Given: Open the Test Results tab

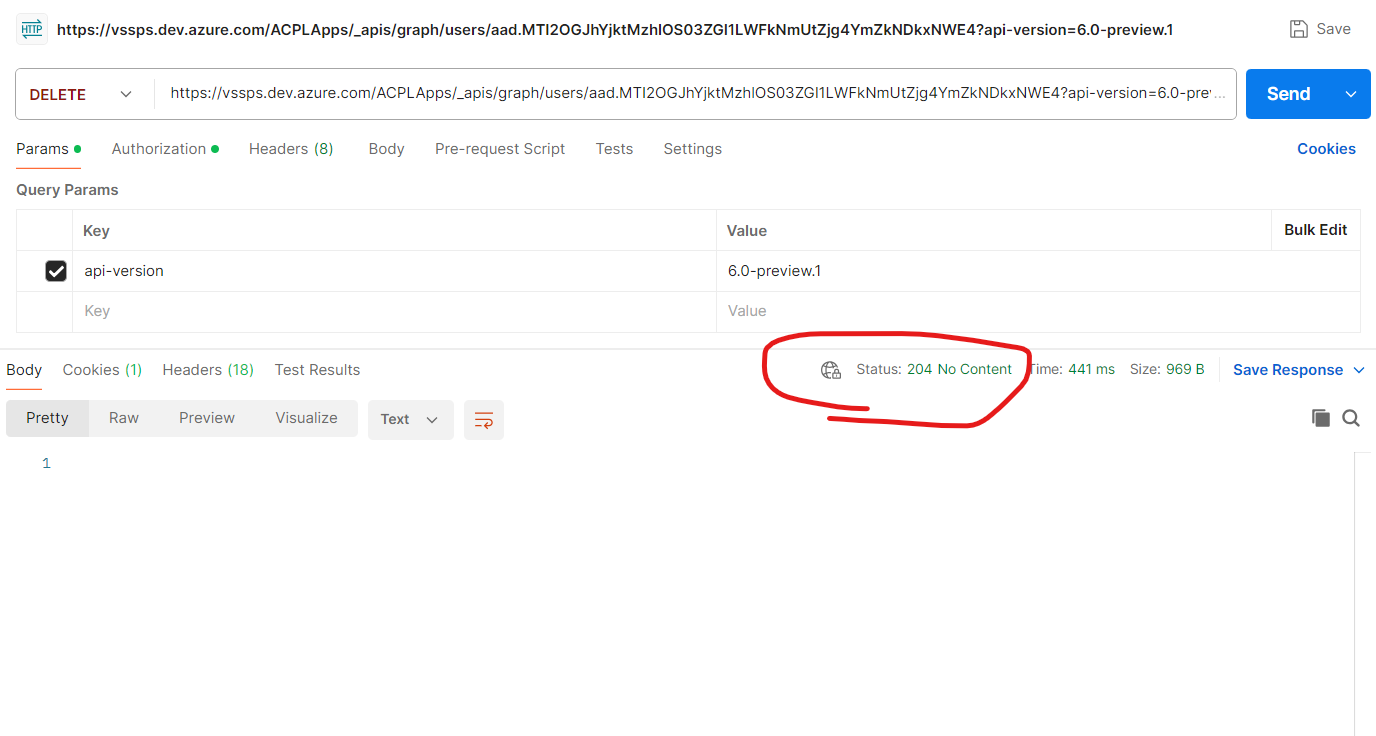Looking at the screenshot, I should (x=317, y=370).
